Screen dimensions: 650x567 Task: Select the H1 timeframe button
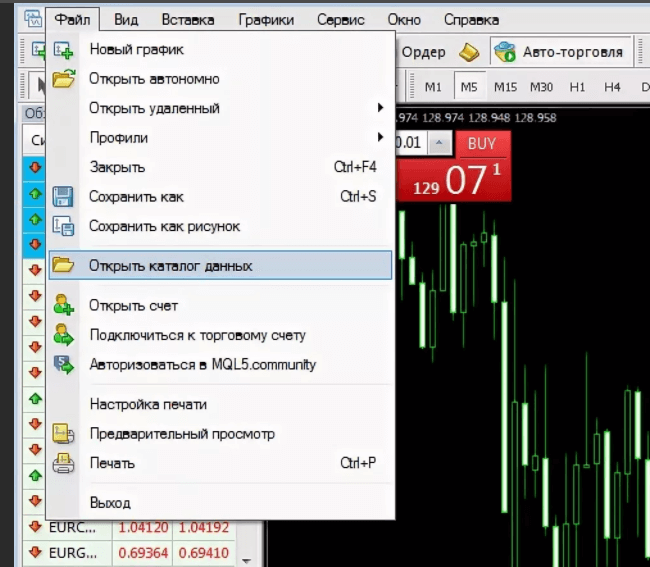tap(577, 87)
